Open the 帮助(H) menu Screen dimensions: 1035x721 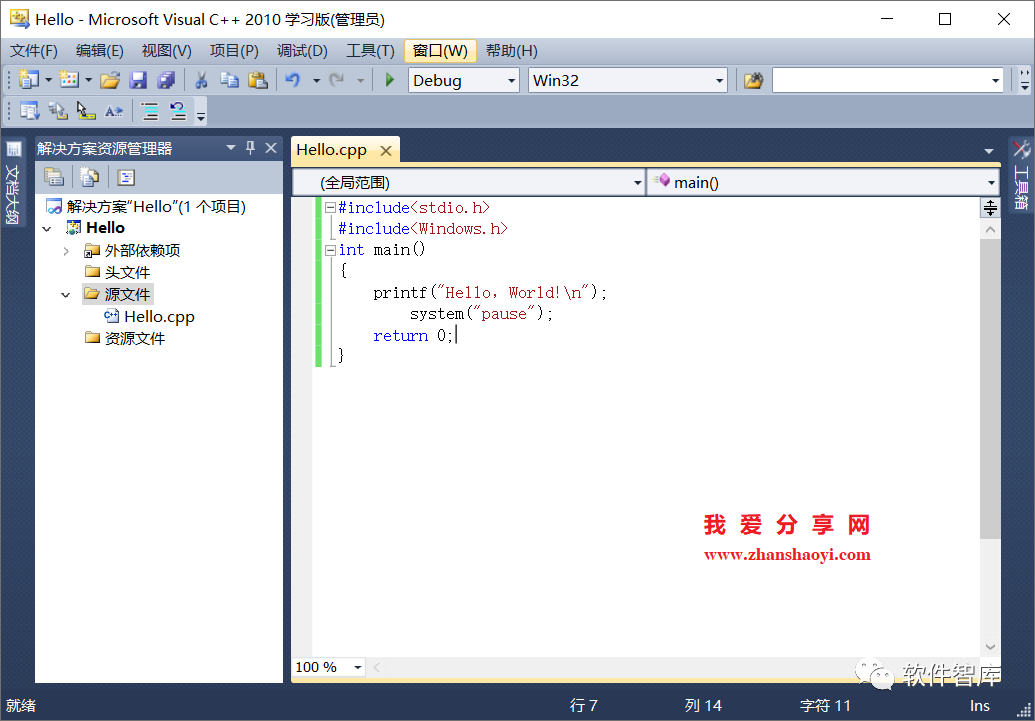coord(512,51)
